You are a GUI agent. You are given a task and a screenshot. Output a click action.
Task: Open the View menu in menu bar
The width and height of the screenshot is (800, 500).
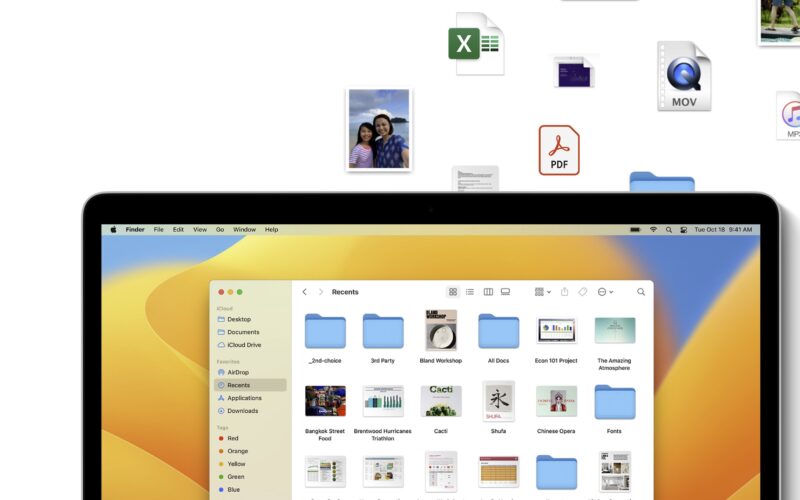[x=200, y=229]
